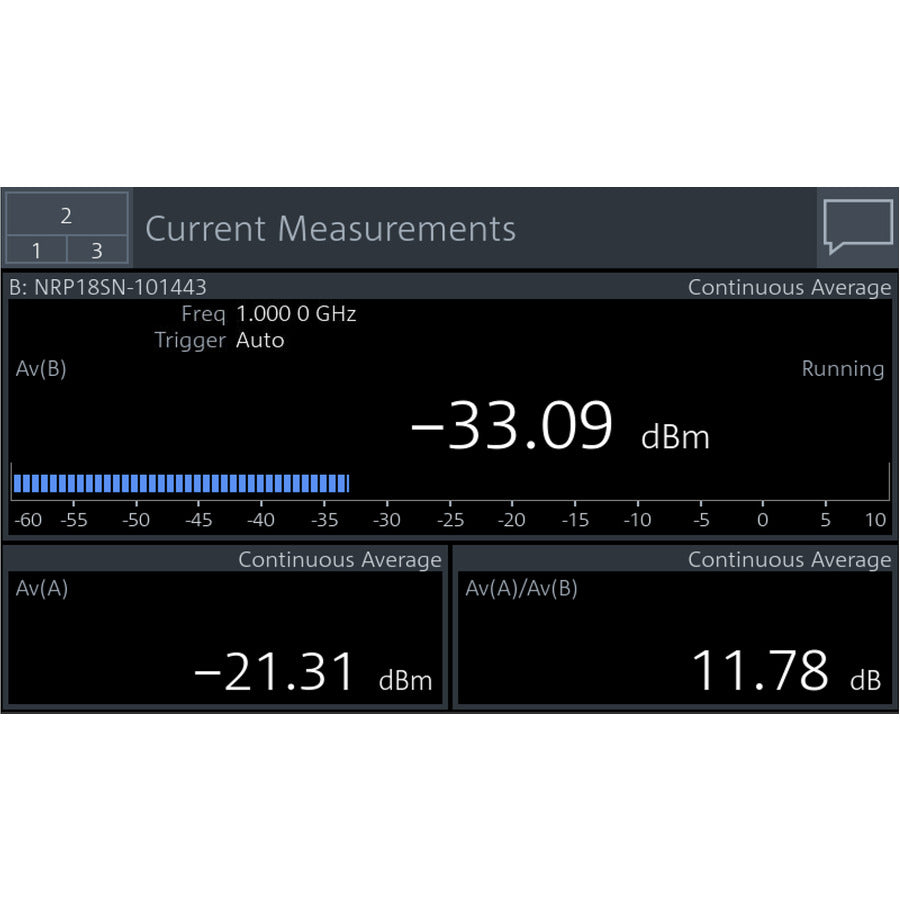The height and width of the screenshot is (900, 900).
Task: Open the Av(A) panel's Continuous Average selector
Action: pos(340,560)
